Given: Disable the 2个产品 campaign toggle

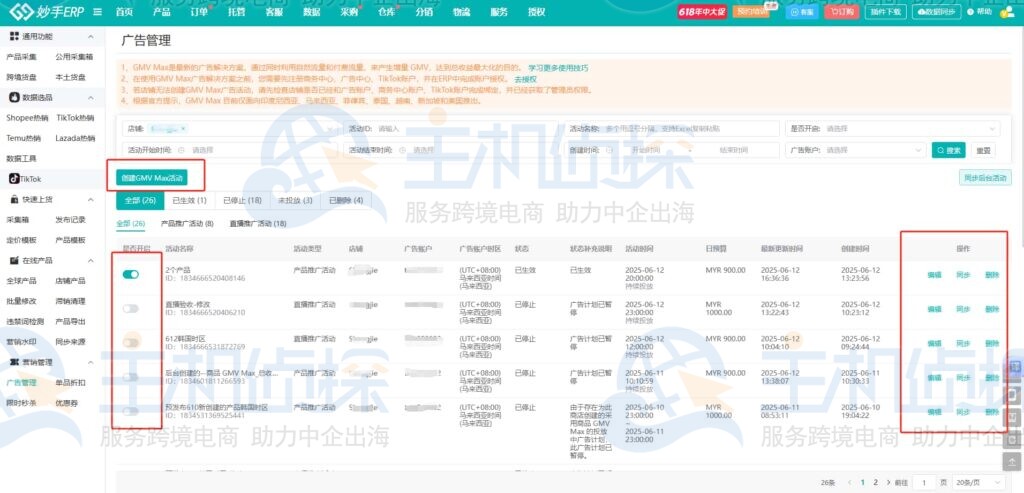Looking at the screenshot, I should (x=131, y=274).
